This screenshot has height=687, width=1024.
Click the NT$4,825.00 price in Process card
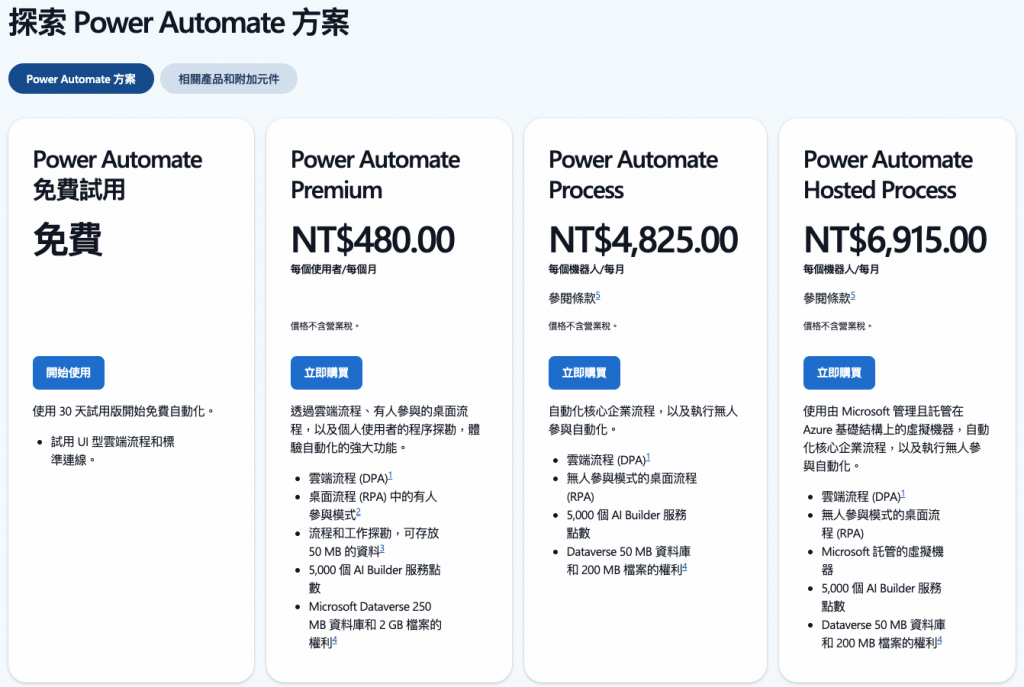pyautogui.click(x=643, y=239)
